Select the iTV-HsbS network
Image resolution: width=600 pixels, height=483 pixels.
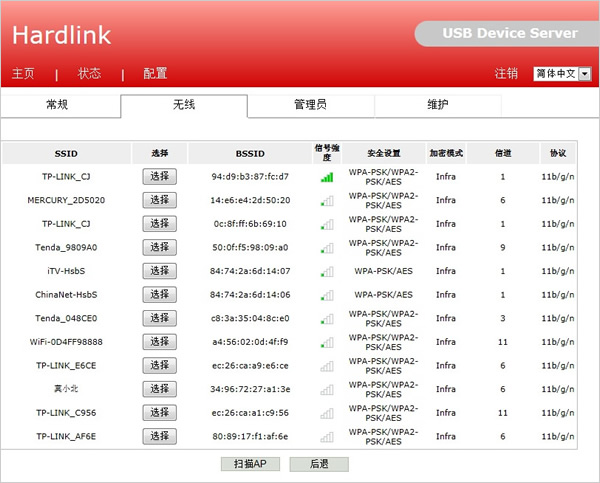(x=160, y=271)
